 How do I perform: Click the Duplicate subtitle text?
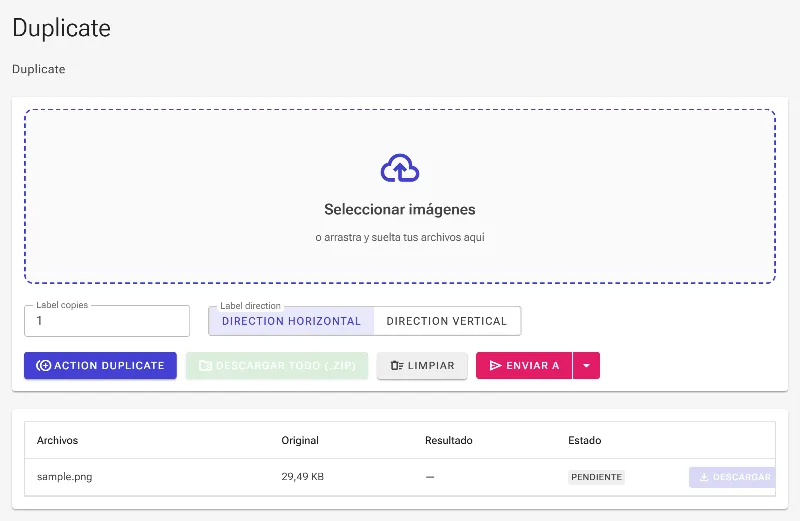pyautogui.click(x=39, y=69)
